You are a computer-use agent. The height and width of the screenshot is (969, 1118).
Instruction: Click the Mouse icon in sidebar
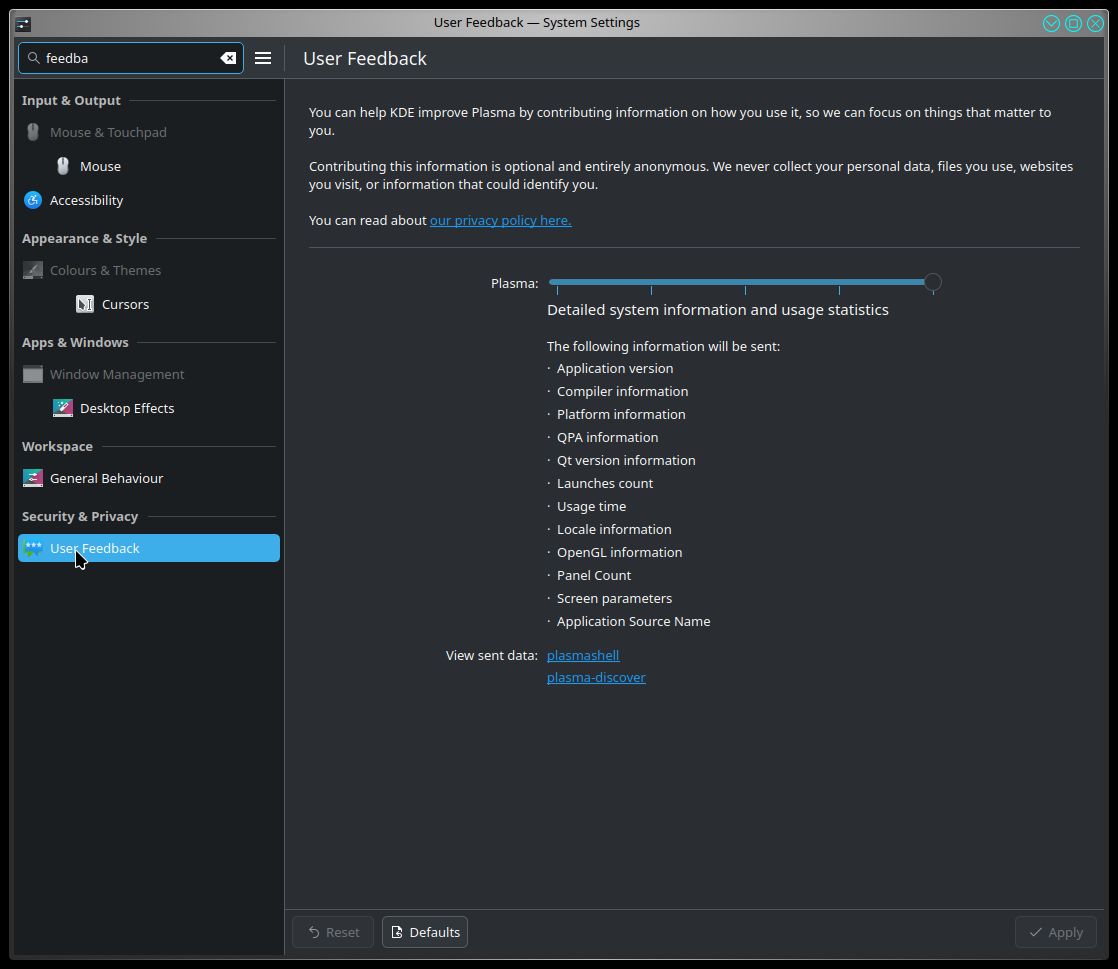point(63,166)
